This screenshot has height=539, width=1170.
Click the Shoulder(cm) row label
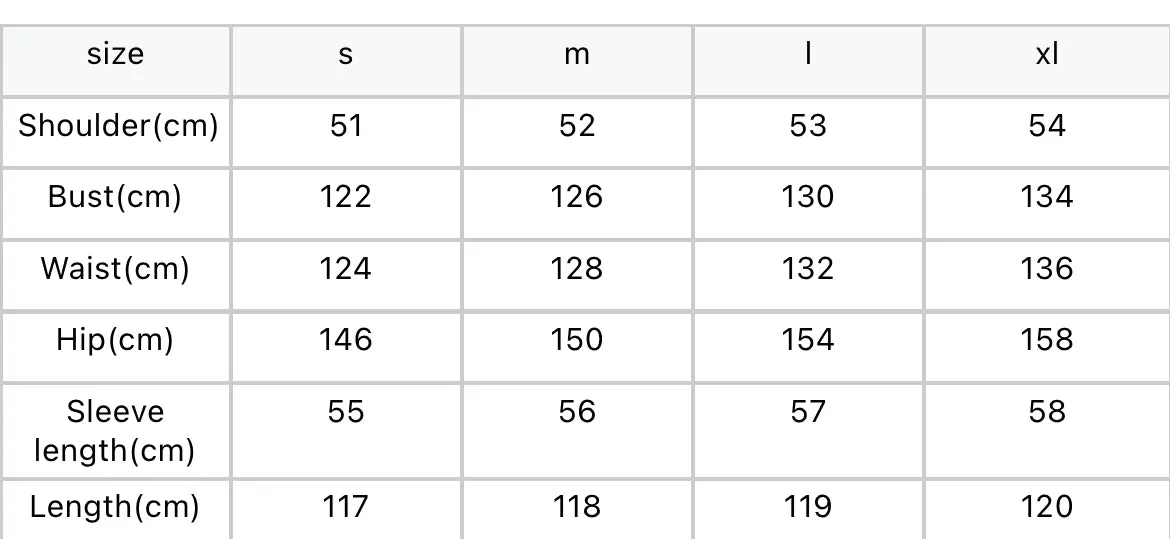coord(118,125)
